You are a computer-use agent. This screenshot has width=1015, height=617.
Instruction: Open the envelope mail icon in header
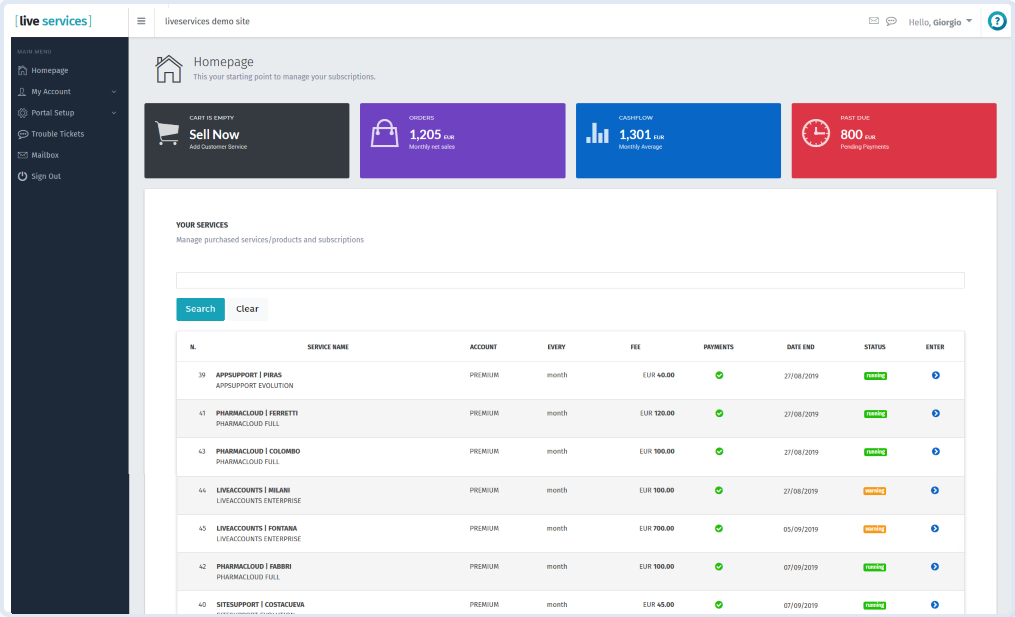click(x=874, y=21)
